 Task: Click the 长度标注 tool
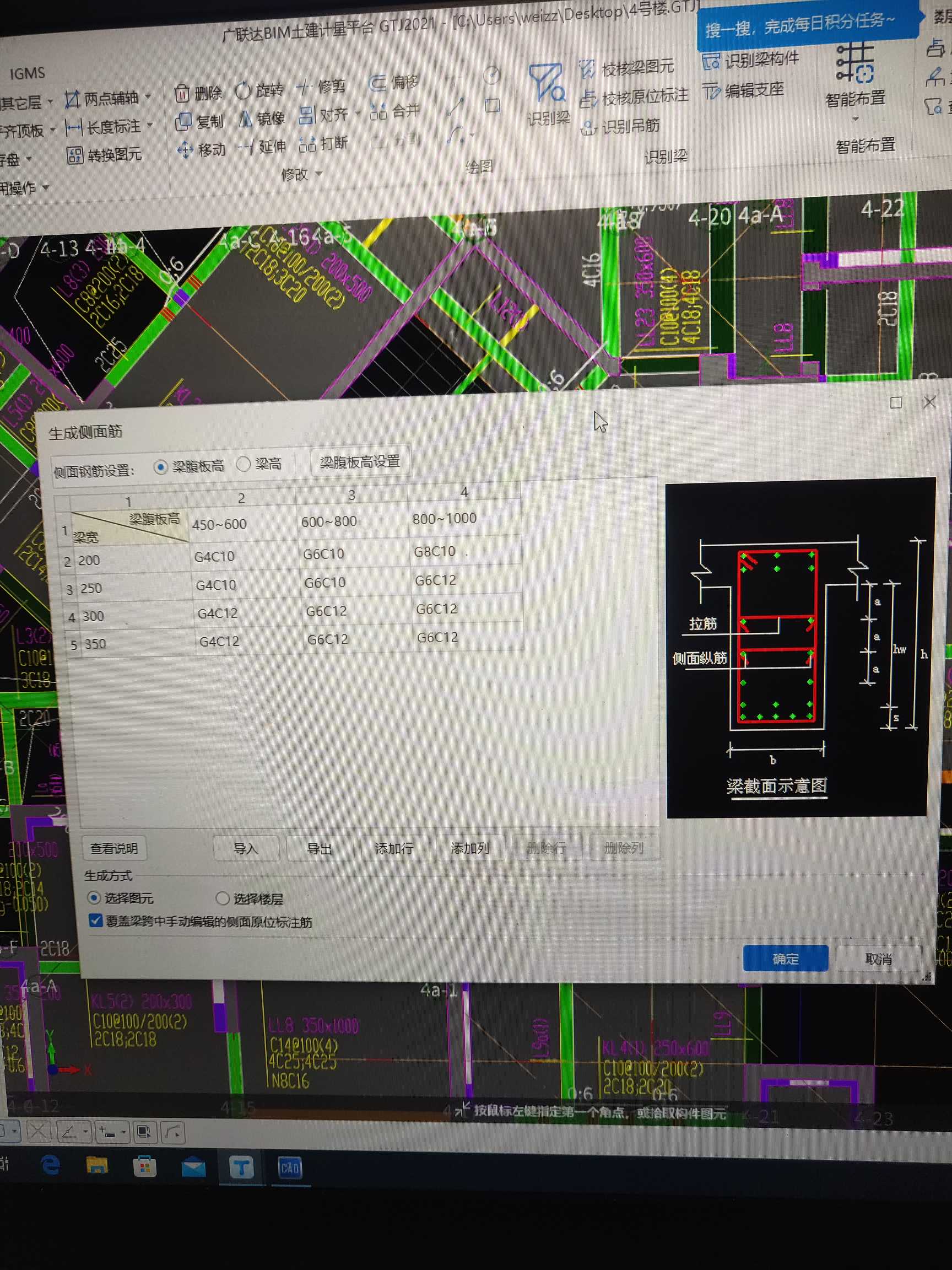click(102, 127)
